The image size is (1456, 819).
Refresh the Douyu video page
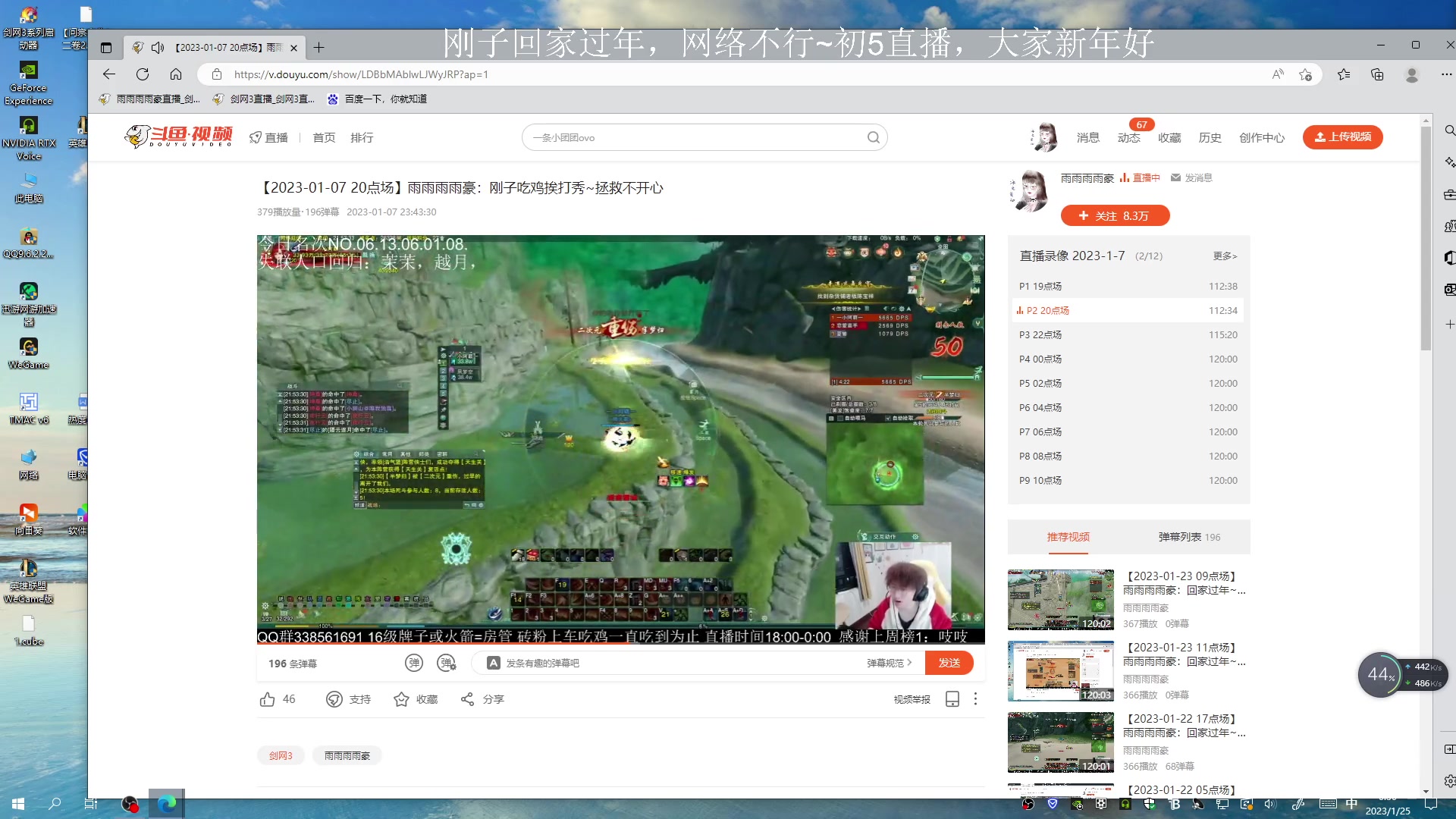point(143,74)
